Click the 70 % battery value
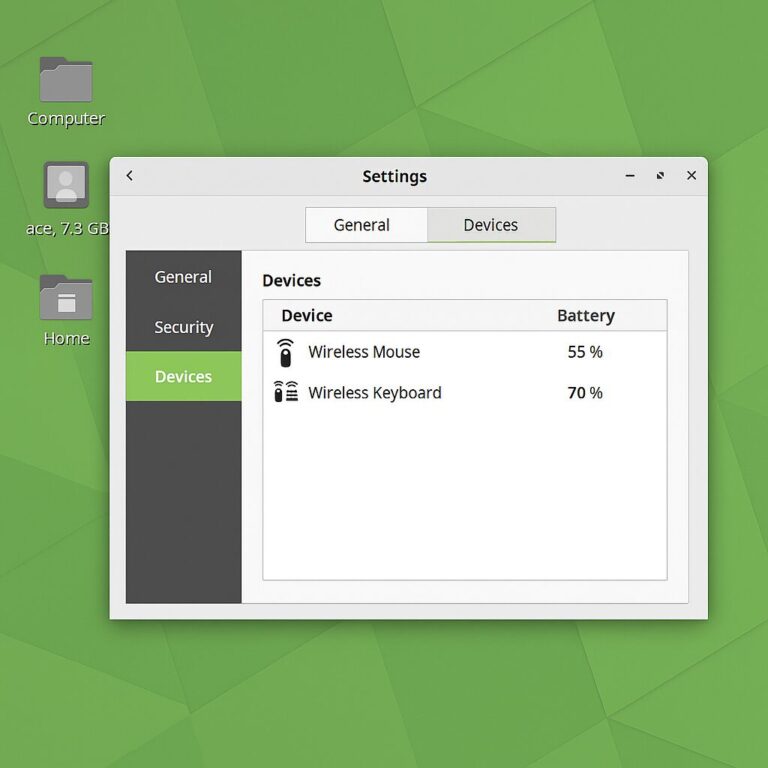 tap(585, 393)
